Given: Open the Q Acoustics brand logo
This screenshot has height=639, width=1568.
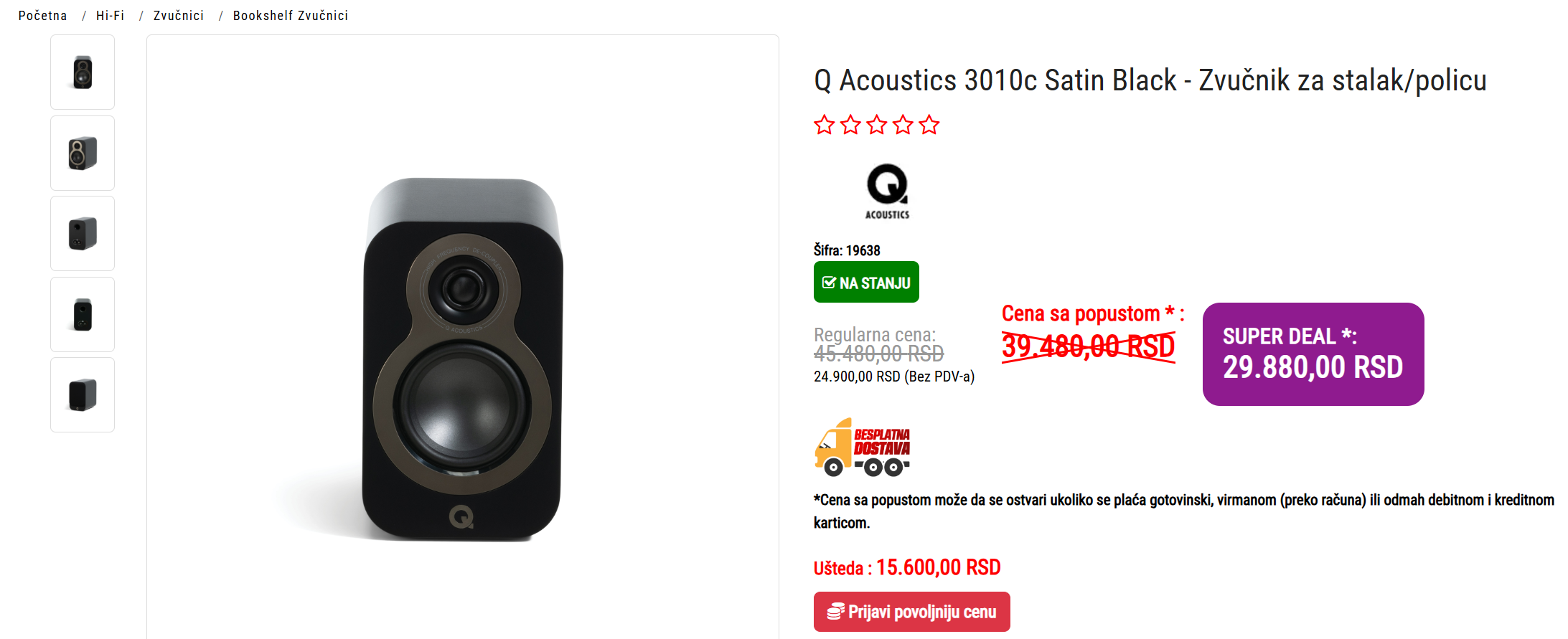Looking at the screenshot, I should [x=887, y=191].
